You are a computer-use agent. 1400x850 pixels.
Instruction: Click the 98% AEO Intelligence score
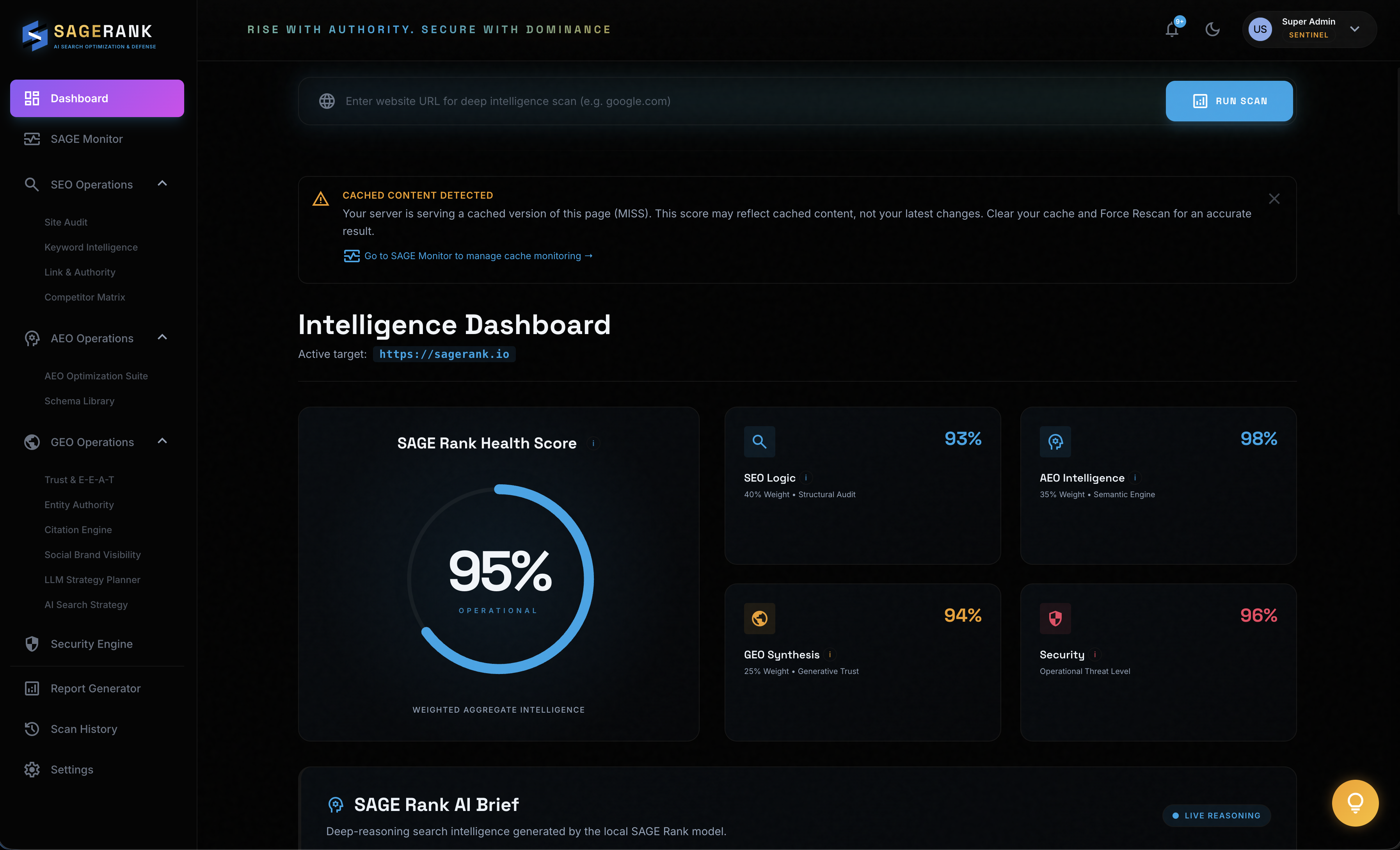[1259, 439]
